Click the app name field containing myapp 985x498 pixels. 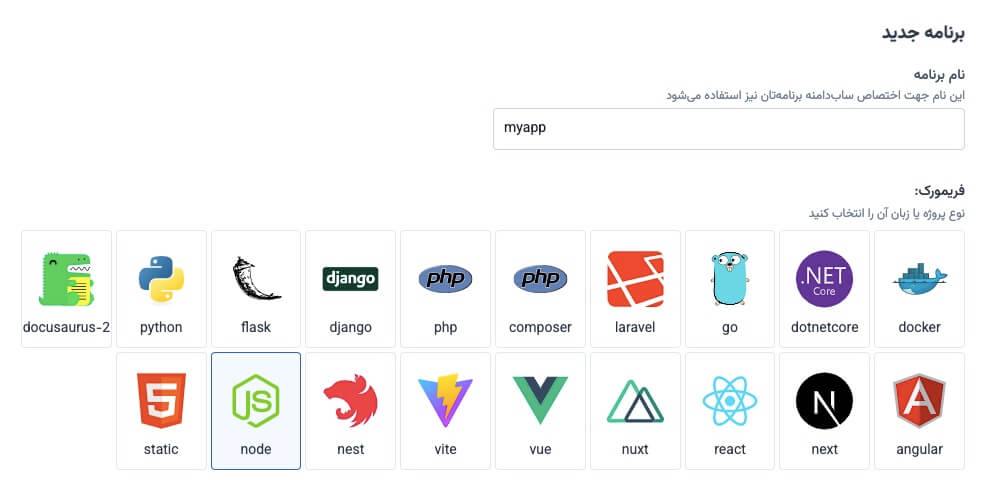click(x=728, y=129)
